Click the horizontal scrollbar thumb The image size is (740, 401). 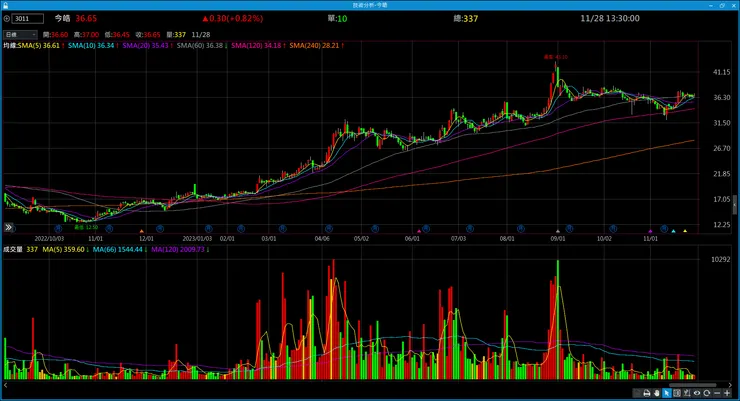pos(692,385)
